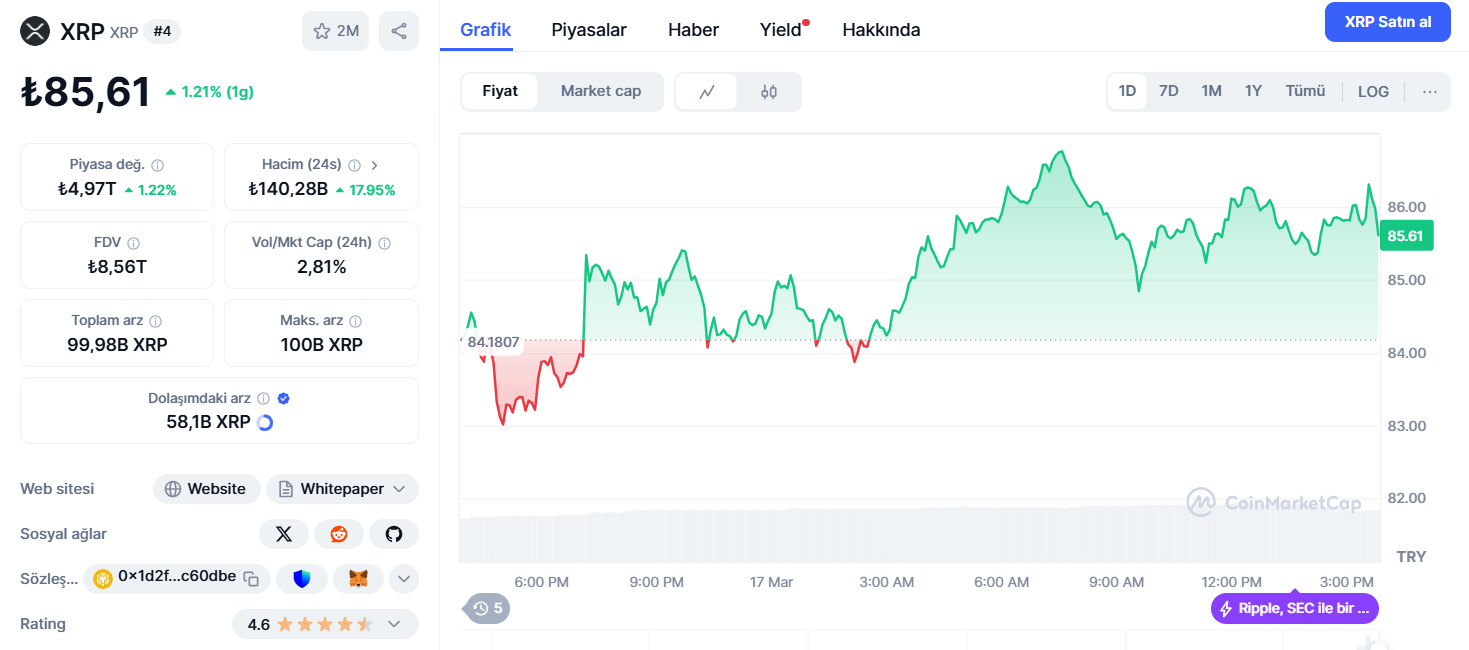Viewport: 1469px width, 650px height.
Task: Click the XRP Satın al button
Action: (x=1388, y=22)
